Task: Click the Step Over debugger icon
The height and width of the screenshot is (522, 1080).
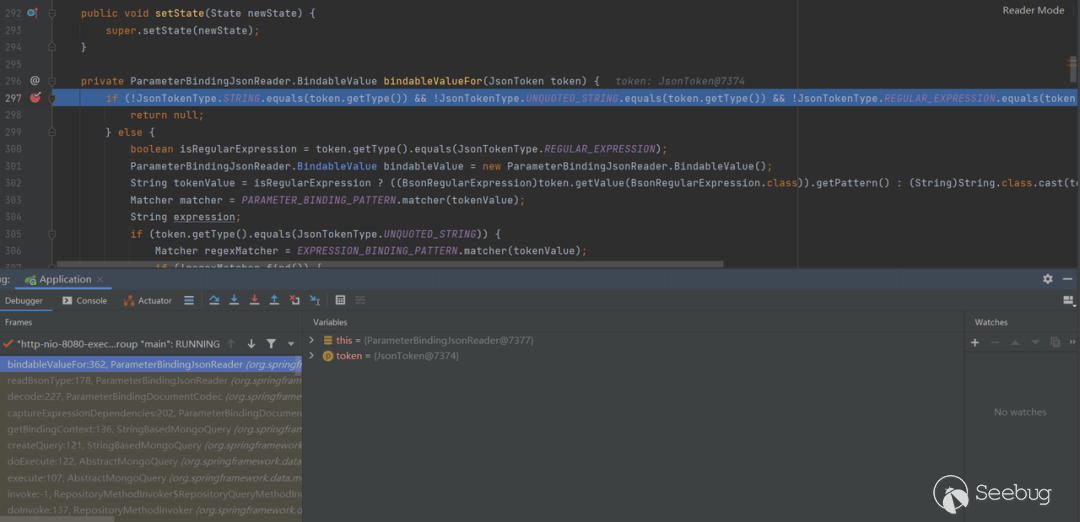Action: (214, 300)
